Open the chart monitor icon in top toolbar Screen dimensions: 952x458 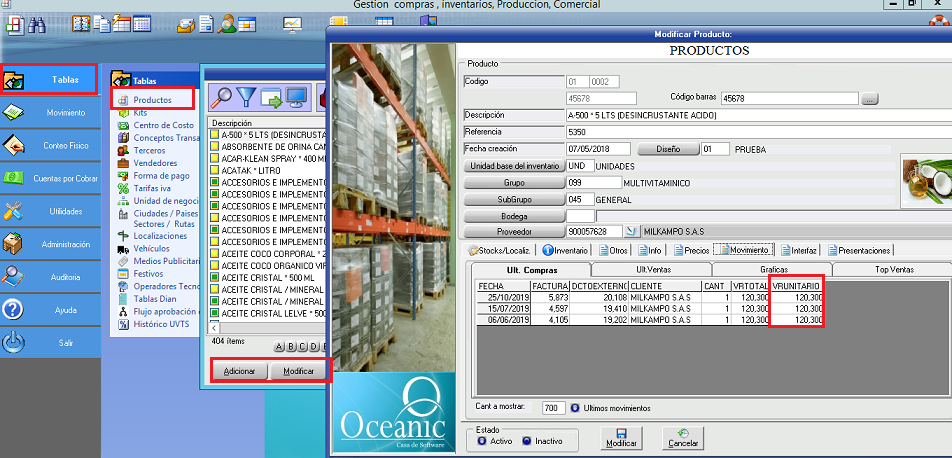[291, 23]
